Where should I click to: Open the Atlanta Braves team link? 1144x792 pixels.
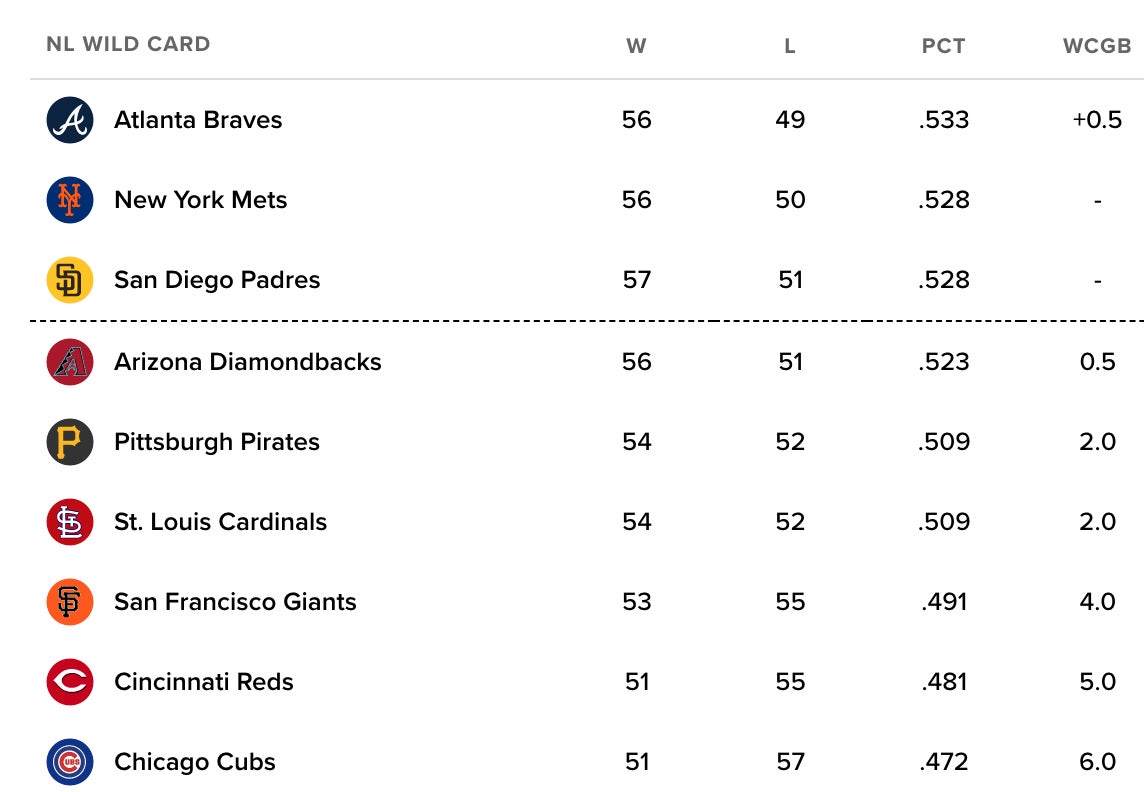198,120
